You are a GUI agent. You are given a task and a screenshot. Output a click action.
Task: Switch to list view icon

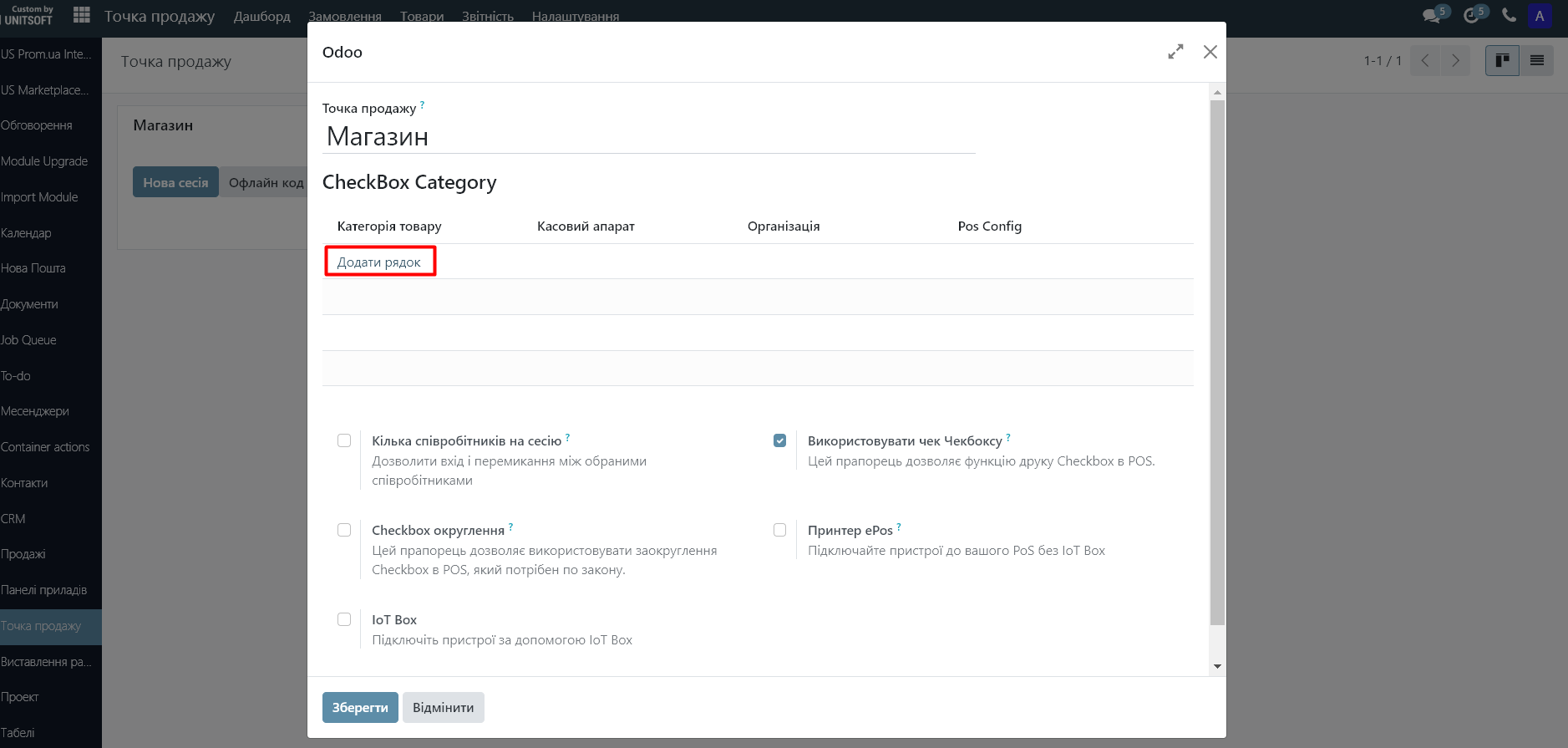1536,60
